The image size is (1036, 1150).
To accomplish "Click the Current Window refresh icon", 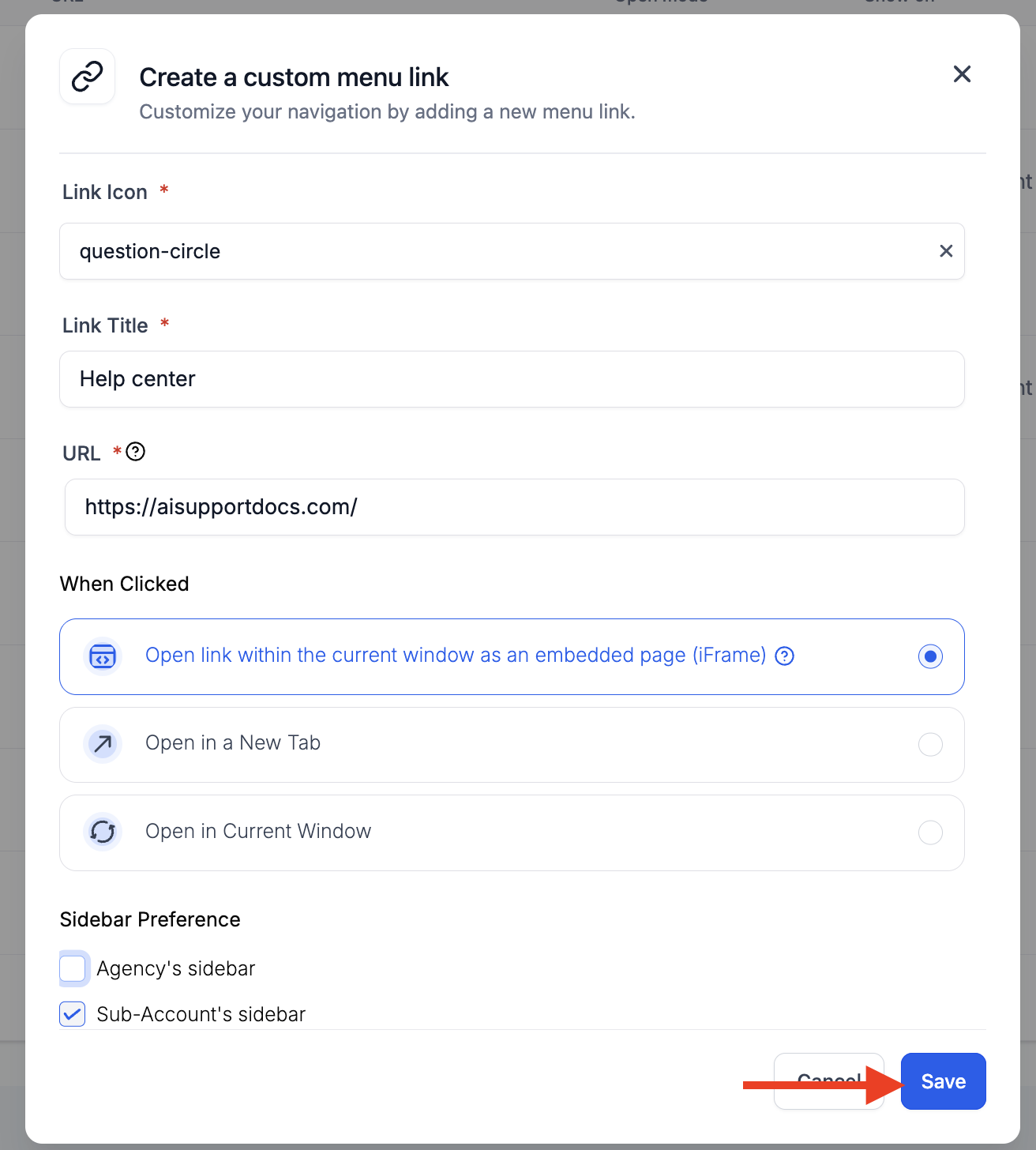I will pyautogui.click(x=103, y=832).
